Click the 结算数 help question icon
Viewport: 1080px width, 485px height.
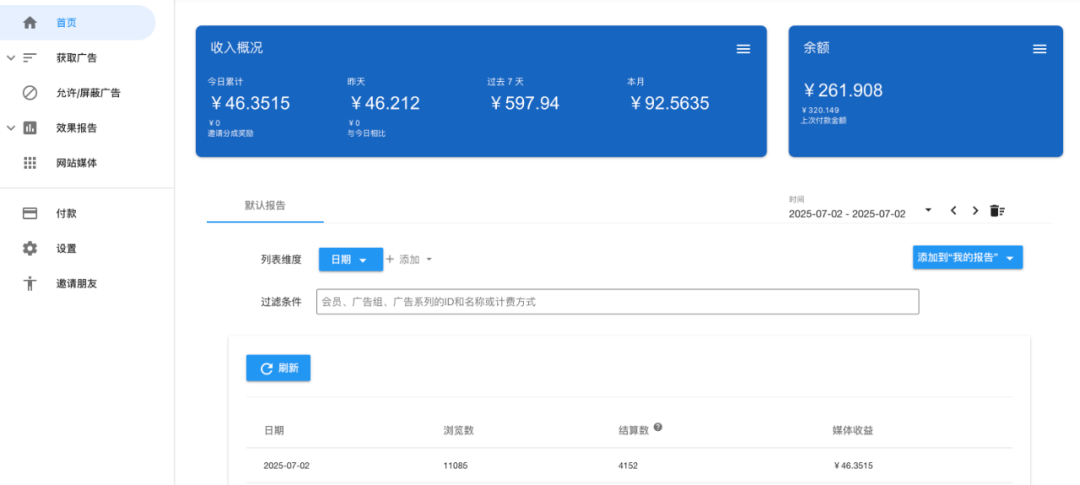tap(658, 427)
